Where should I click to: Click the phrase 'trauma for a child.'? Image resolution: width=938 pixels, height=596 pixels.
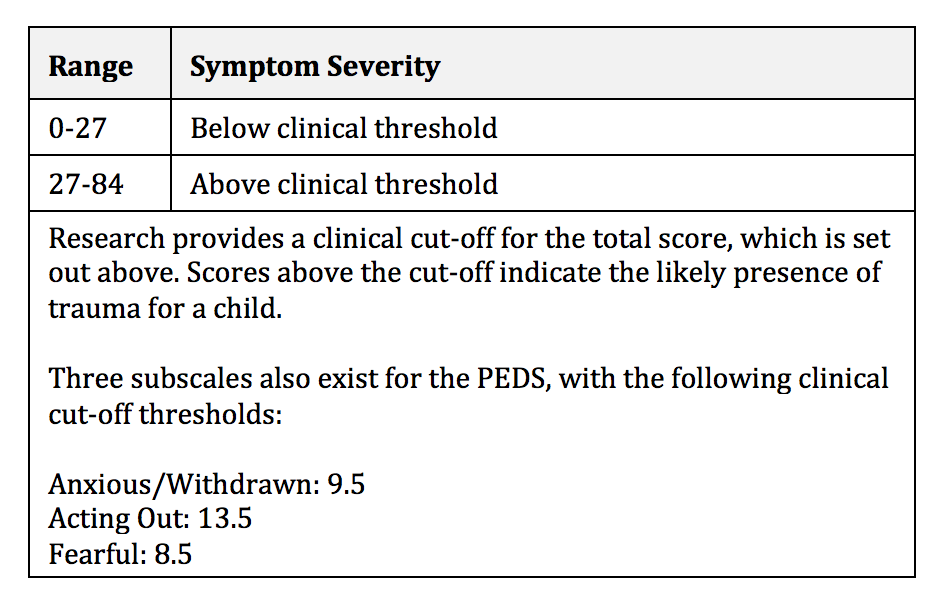[165, 309]
